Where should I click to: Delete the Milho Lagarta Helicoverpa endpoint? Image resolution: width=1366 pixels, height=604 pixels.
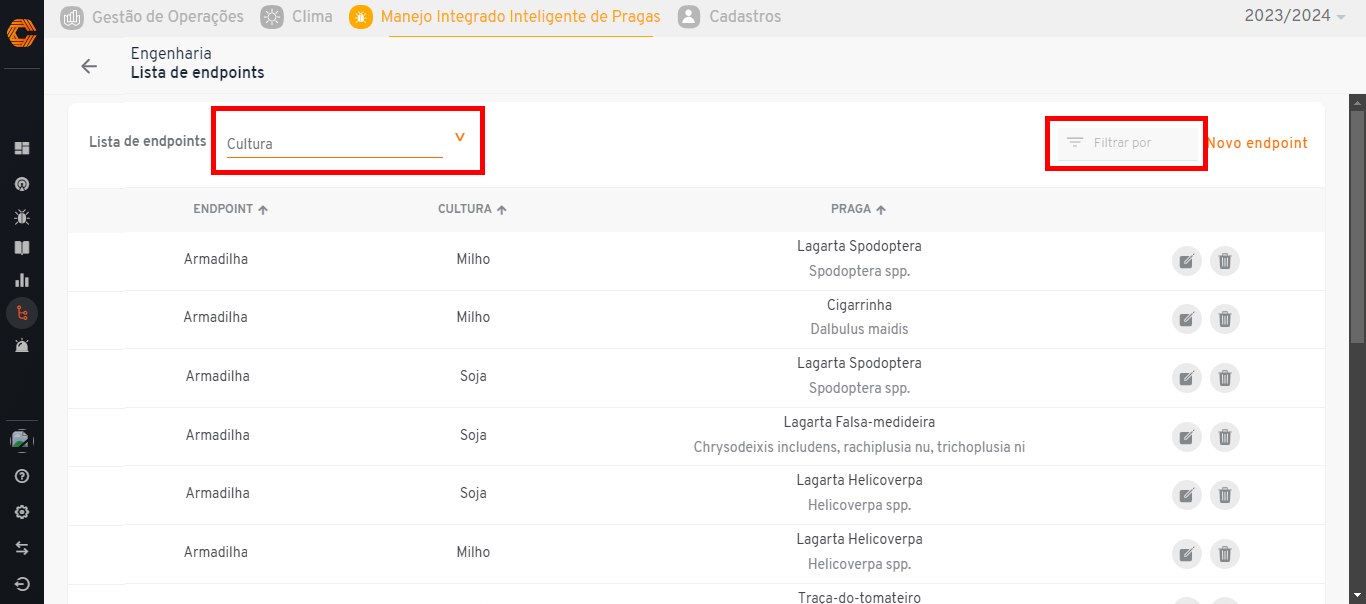(1225, 554)
